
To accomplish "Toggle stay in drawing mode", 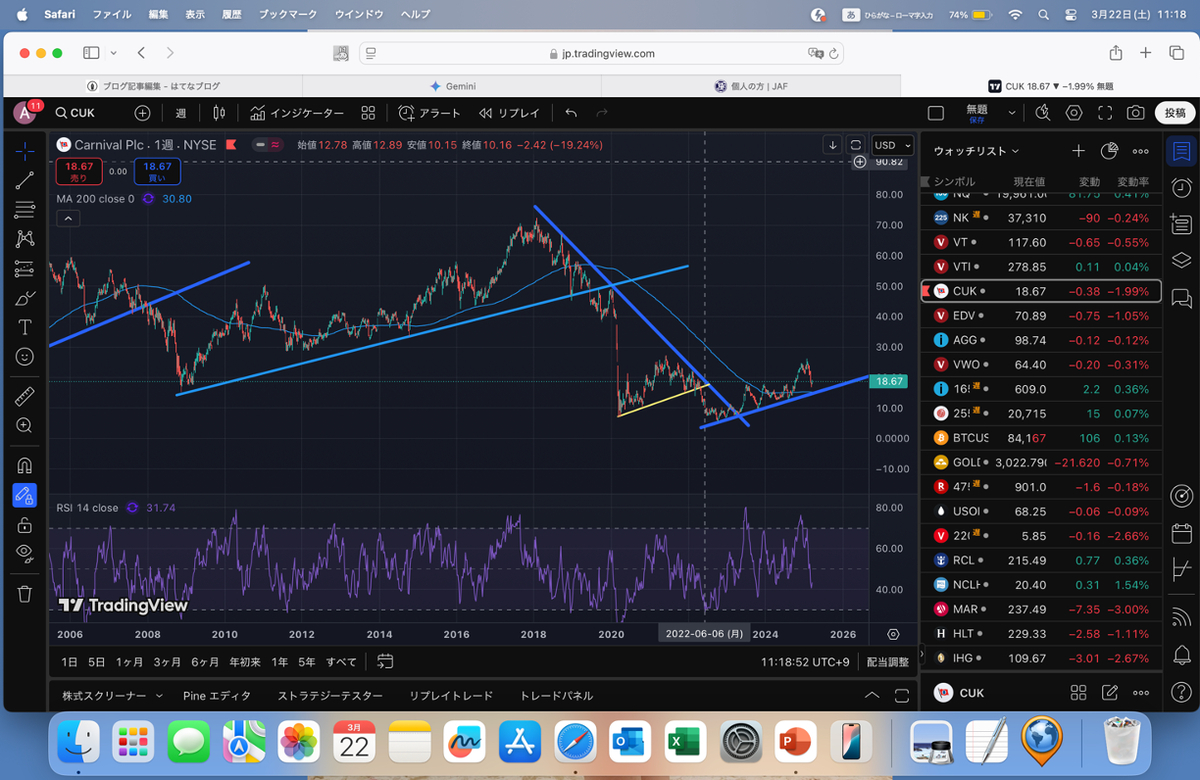I will [25, 495].
